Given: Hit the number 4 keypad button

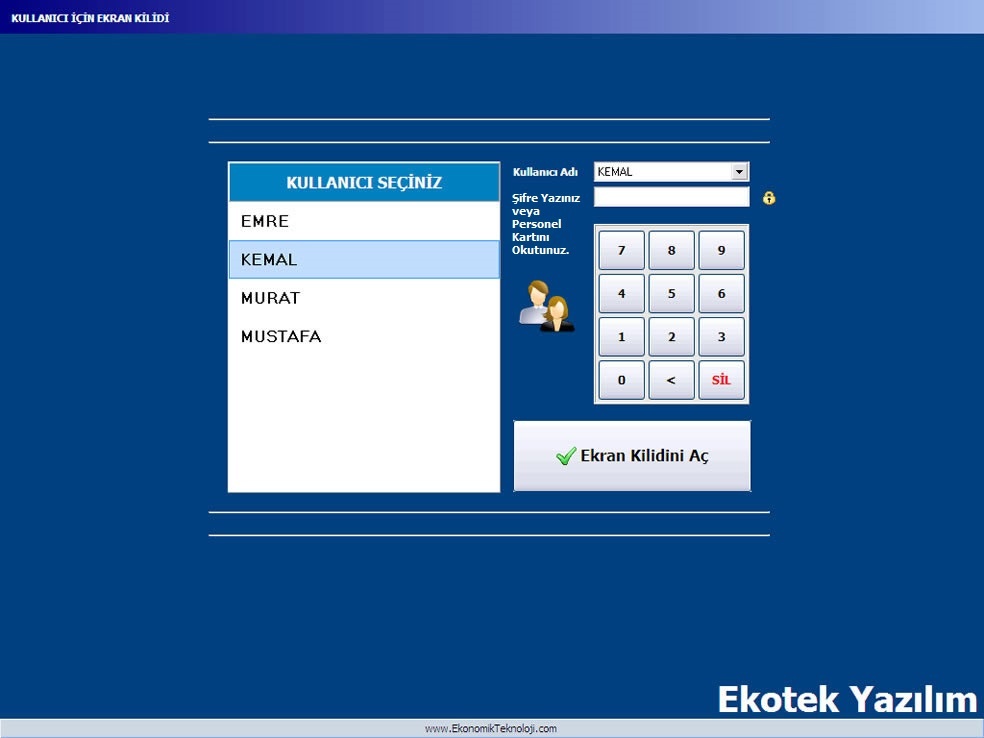Looking at the screenshot, I should pyautogui.click(x=621, y=293).
